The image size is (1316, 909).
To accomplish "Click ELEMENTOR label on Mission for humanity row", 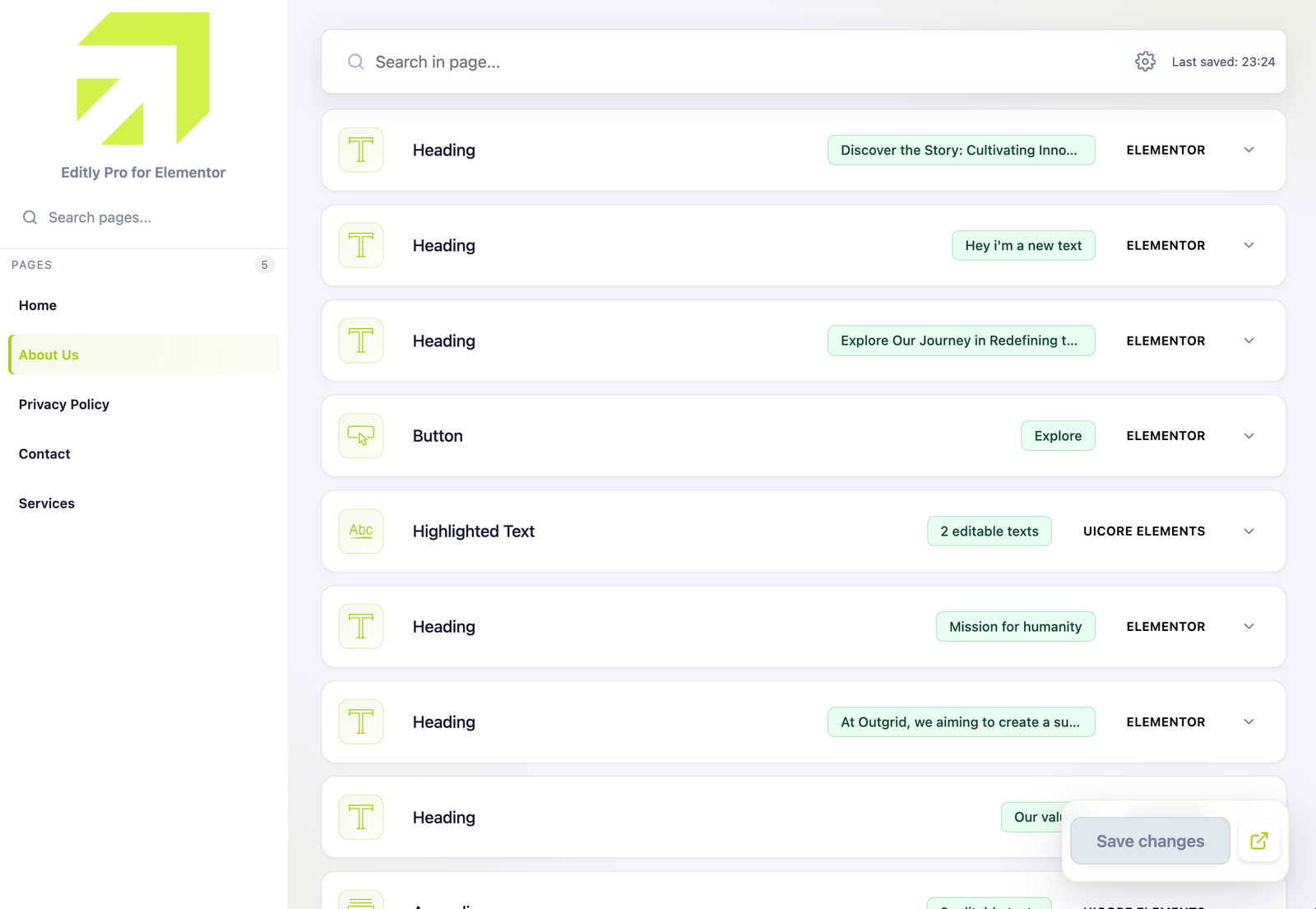I will (1165, 627).
